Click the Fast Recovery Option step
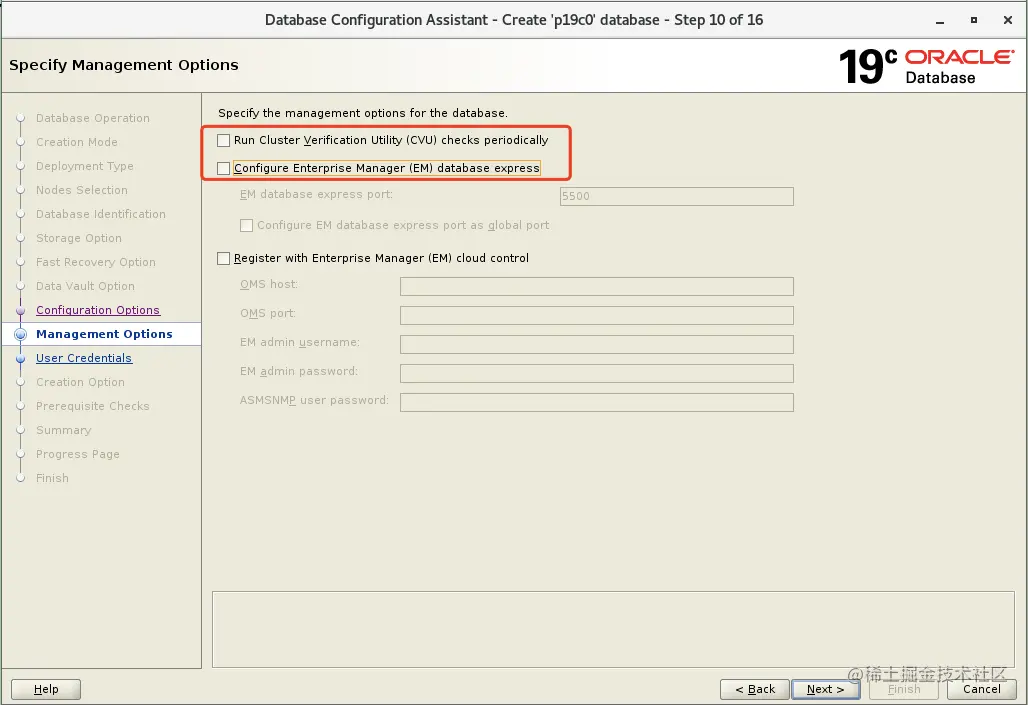Image resolution: width=1028 pixels, height=705 pixels. tap(96, 262)
